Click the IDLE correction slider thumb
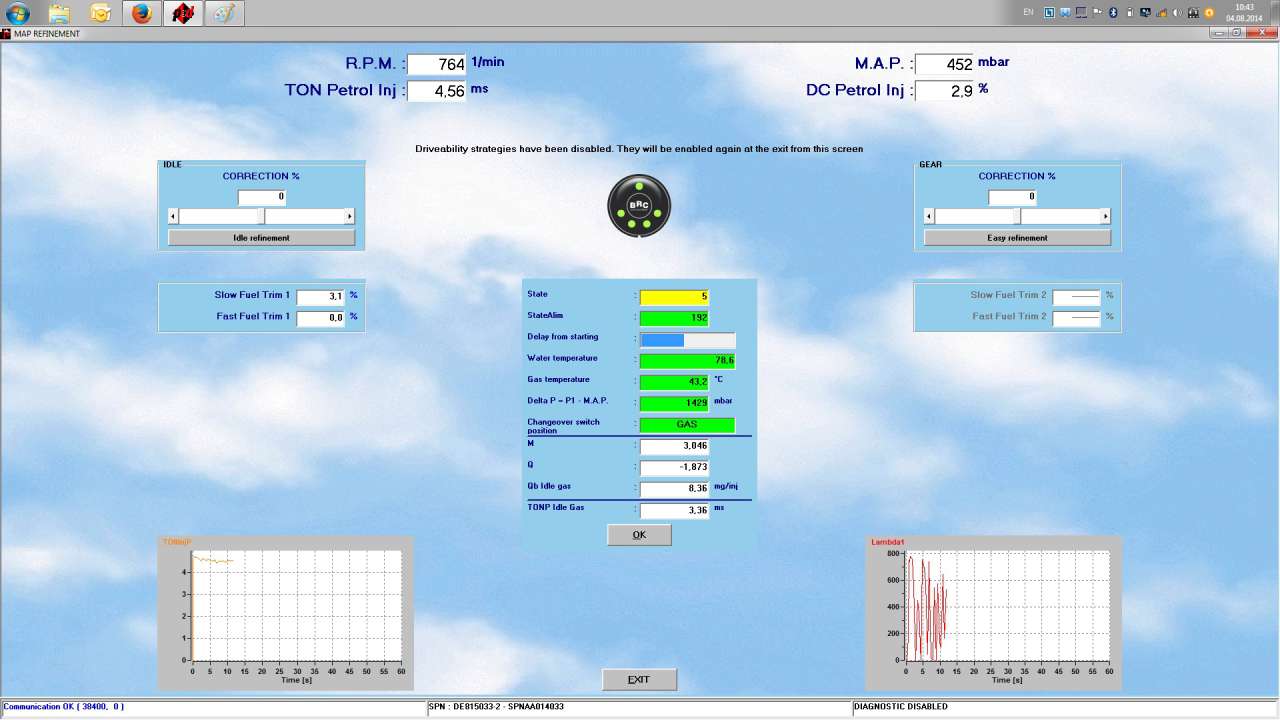1280x720 pixels. [x=262, y=216]
